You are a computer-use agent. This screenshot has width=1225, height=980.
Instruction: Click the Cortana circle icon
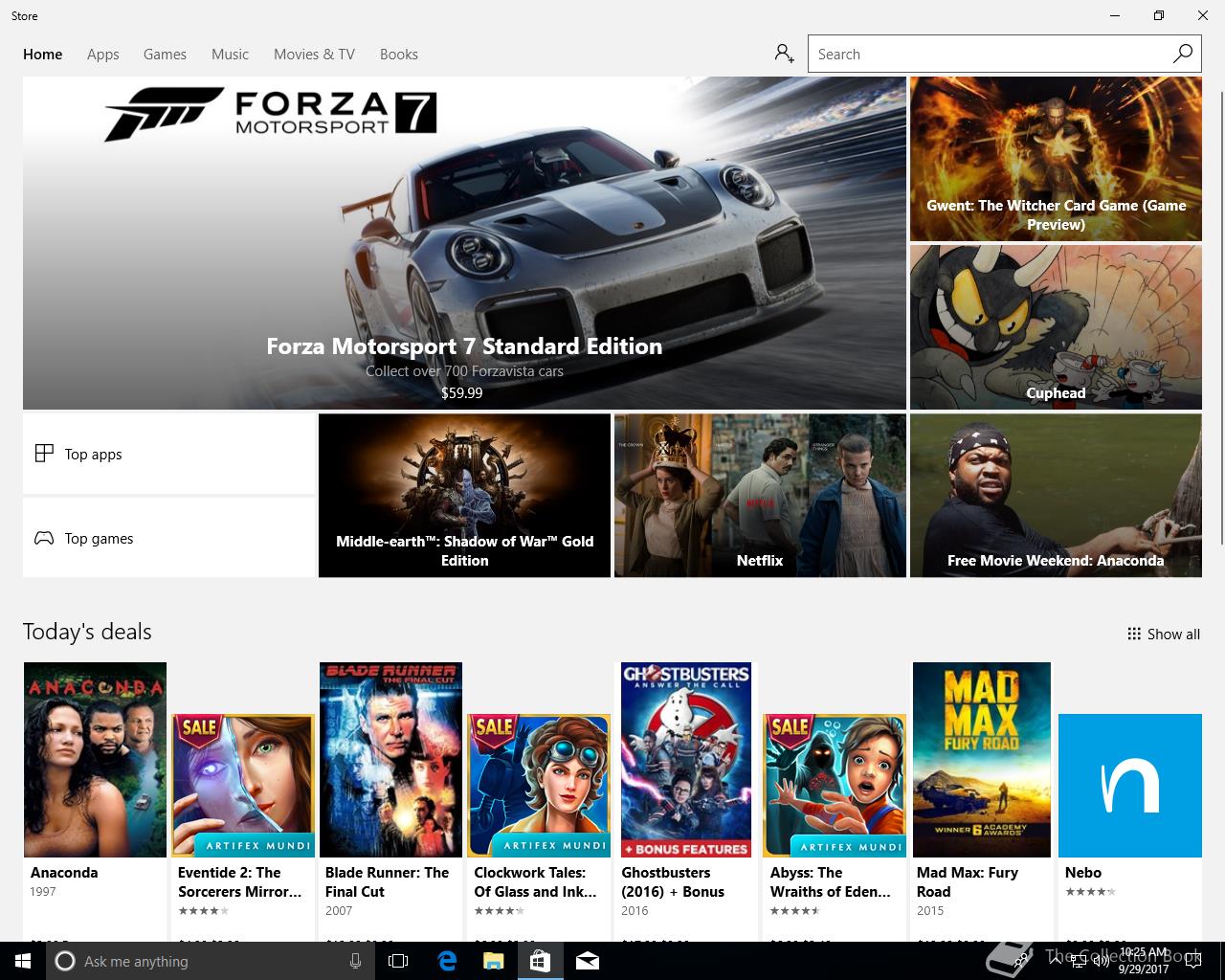pyautogui.click(x=65, y=961)
